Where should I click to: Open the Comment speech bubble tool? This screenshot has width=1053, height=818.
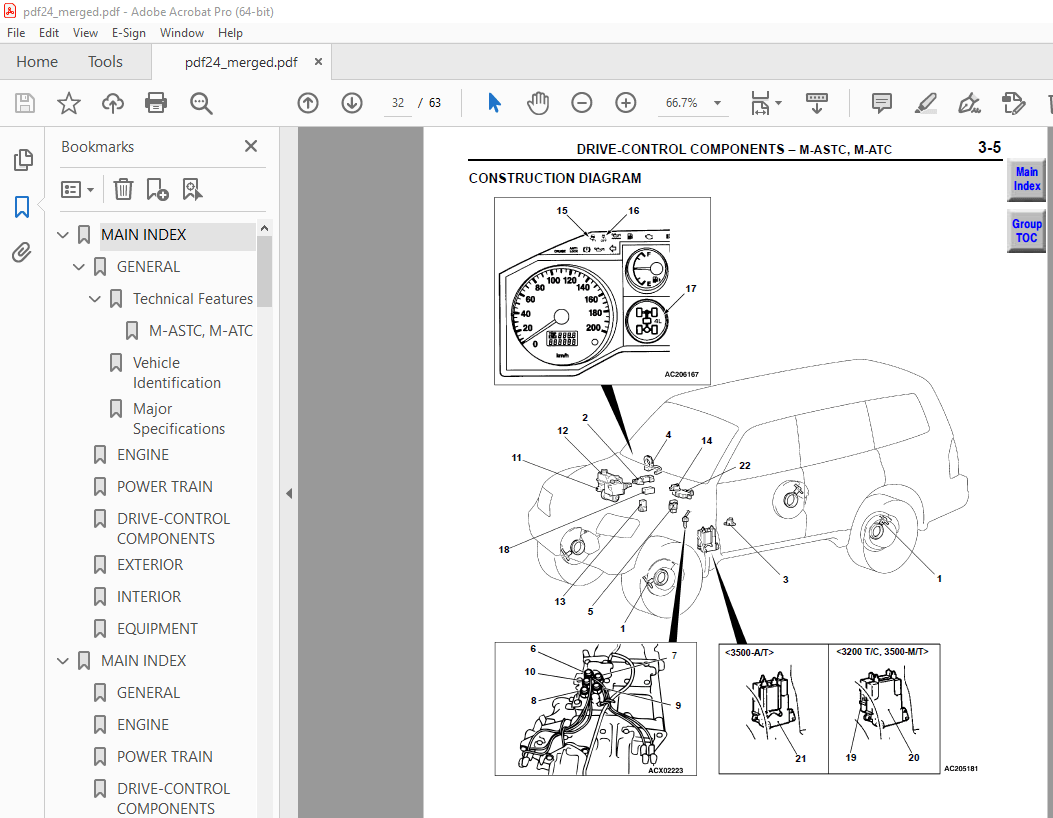(881, 103)
